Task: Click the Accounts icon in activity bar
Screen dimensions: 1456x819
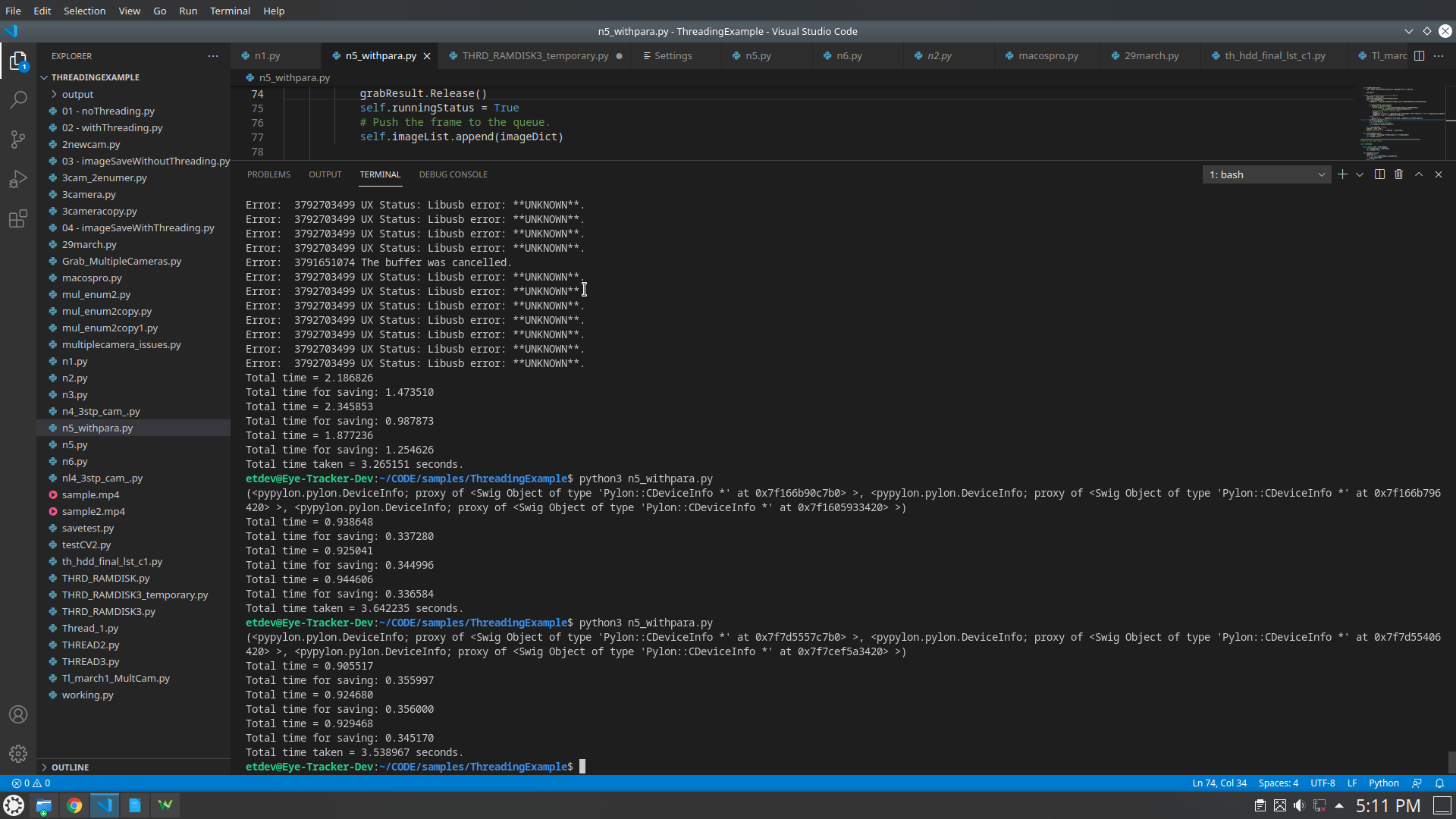Action: (18, 714)
